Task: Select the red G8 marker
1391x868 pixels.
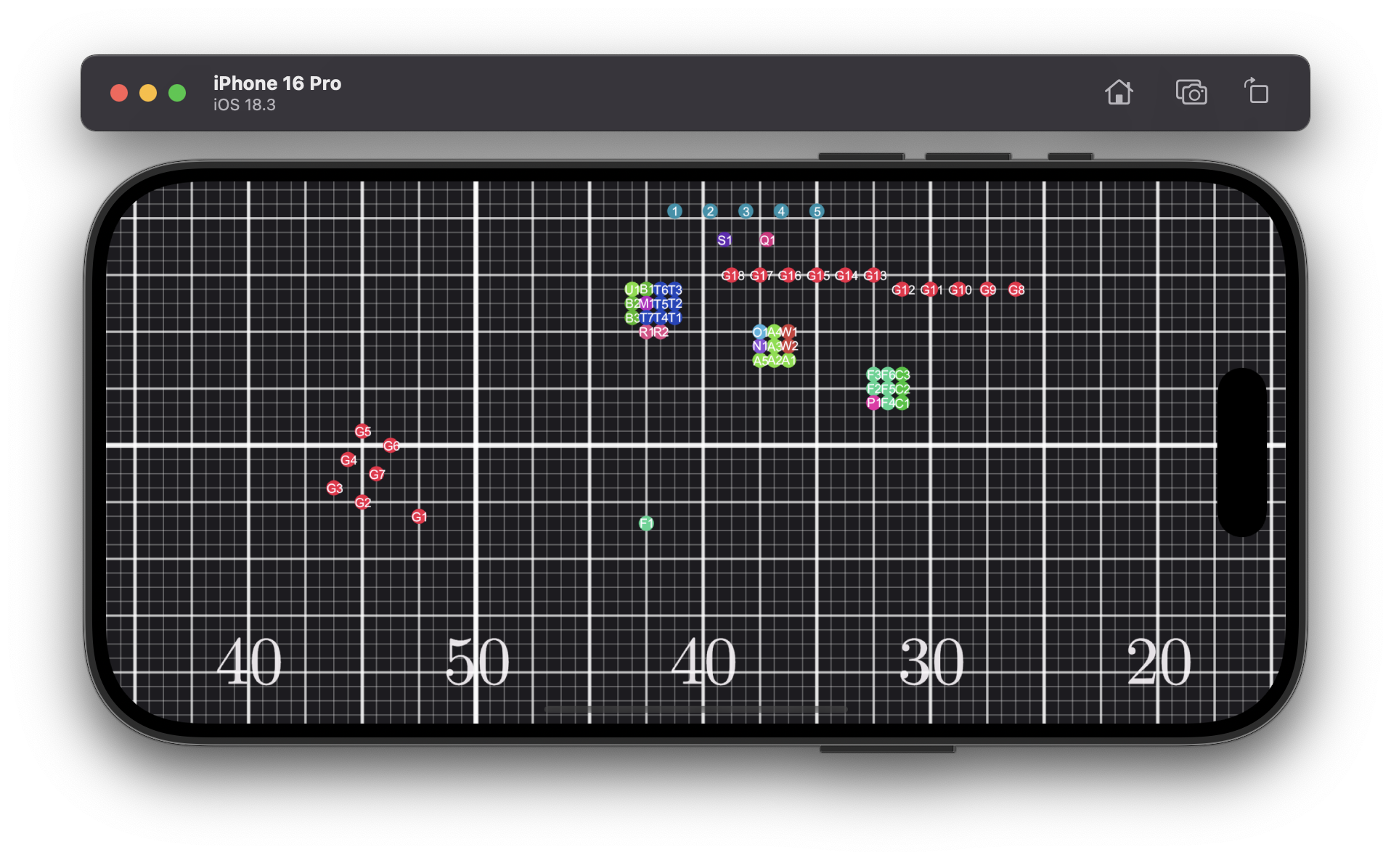Action: 1016,290
